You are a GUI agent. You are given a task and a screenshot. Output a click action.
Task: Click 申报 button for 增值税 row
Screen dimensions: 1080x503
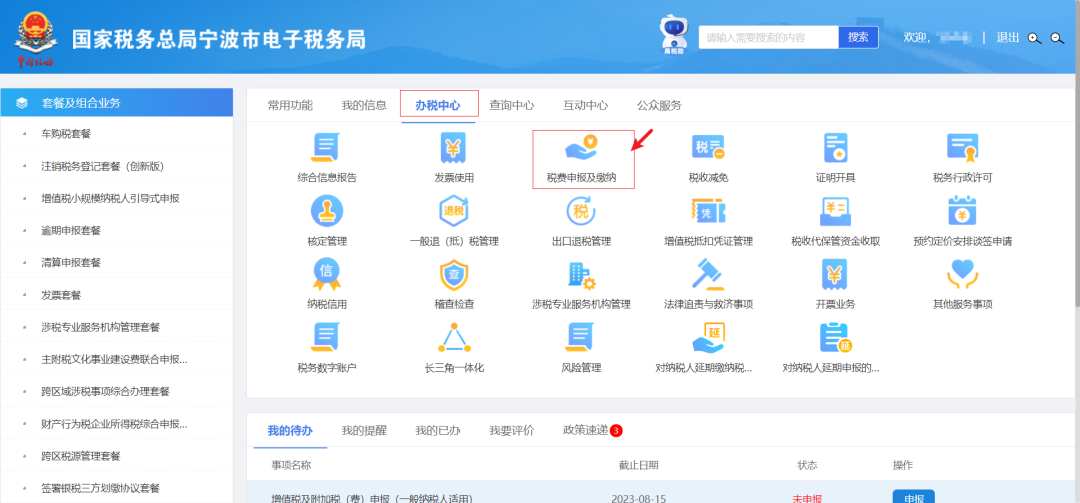[913, 497]
